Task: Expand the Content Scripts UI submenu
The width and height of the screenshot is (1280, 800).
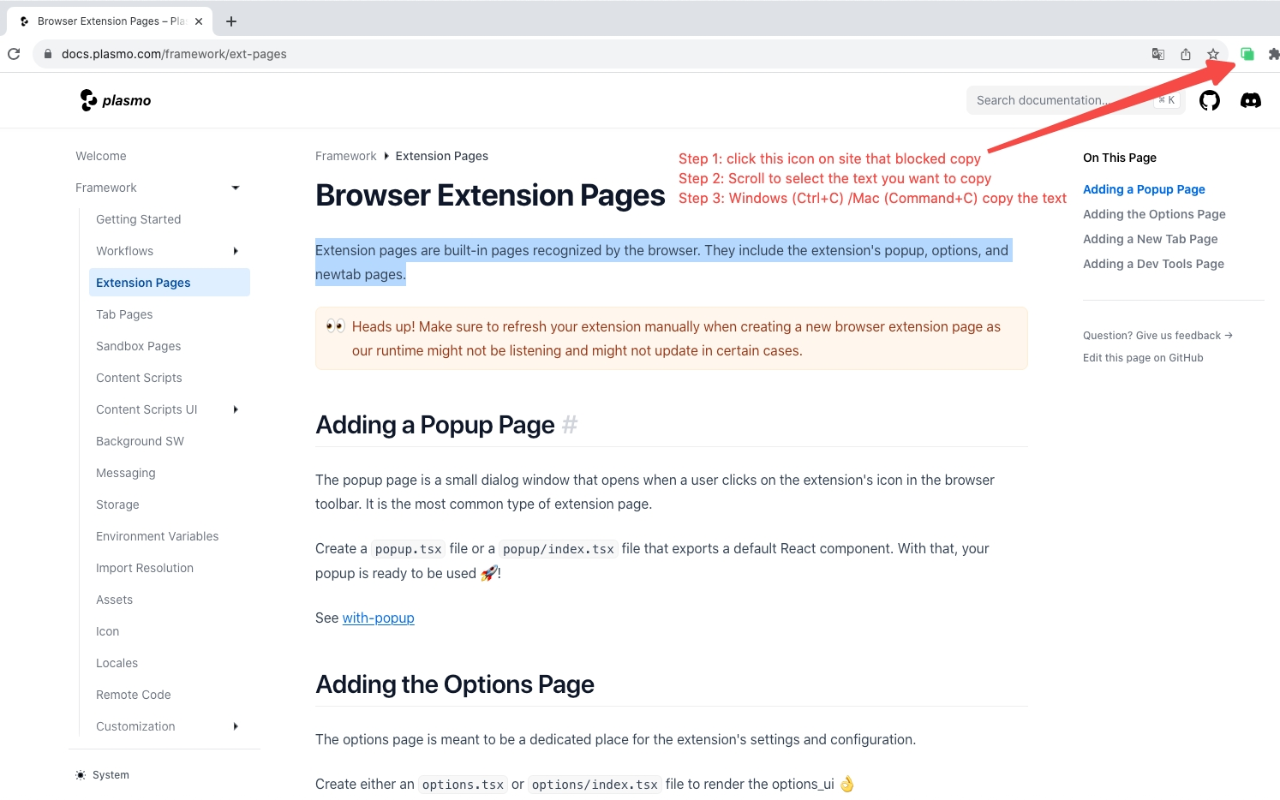Action: (235, 409)
